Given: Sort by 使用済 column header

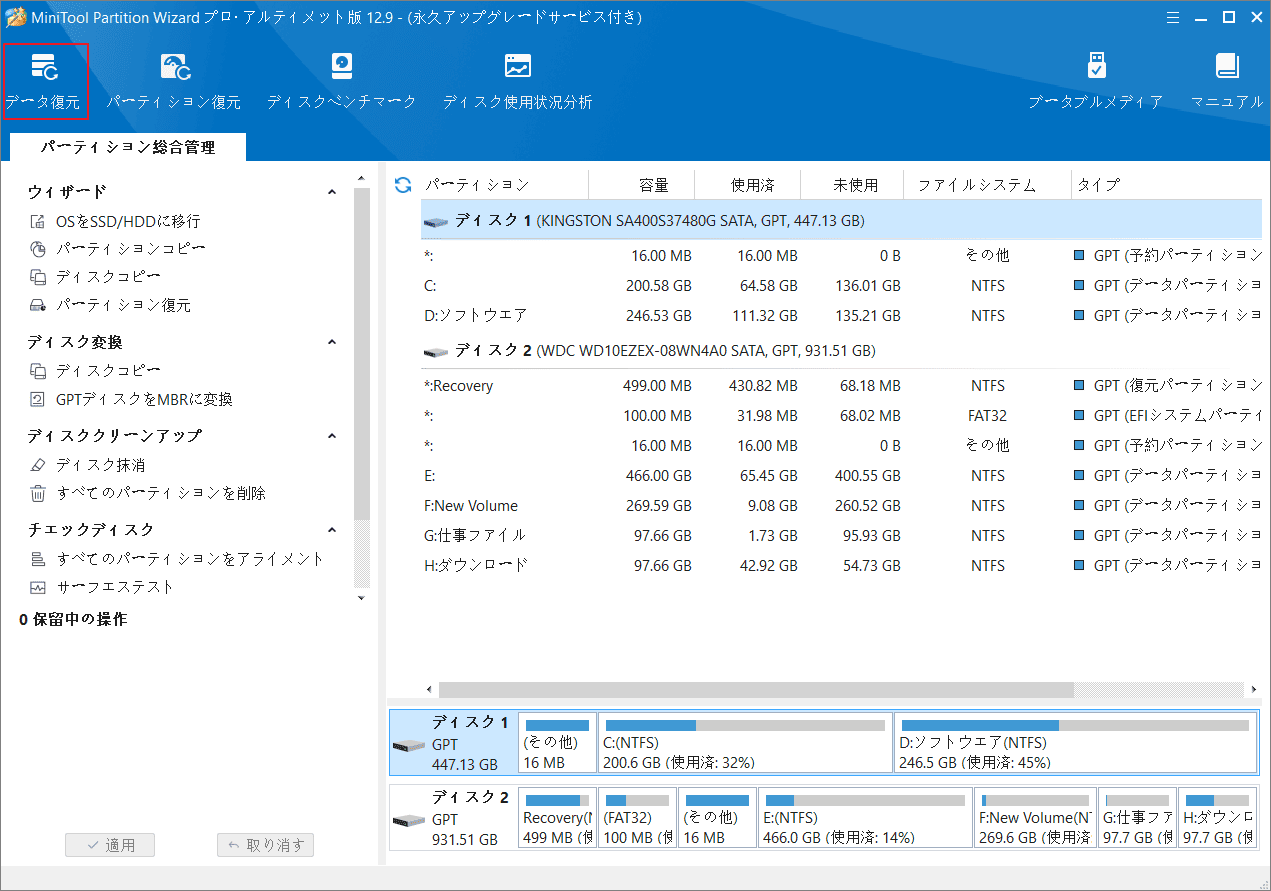Looking at the screenshot, I should [x=748, y=185].
